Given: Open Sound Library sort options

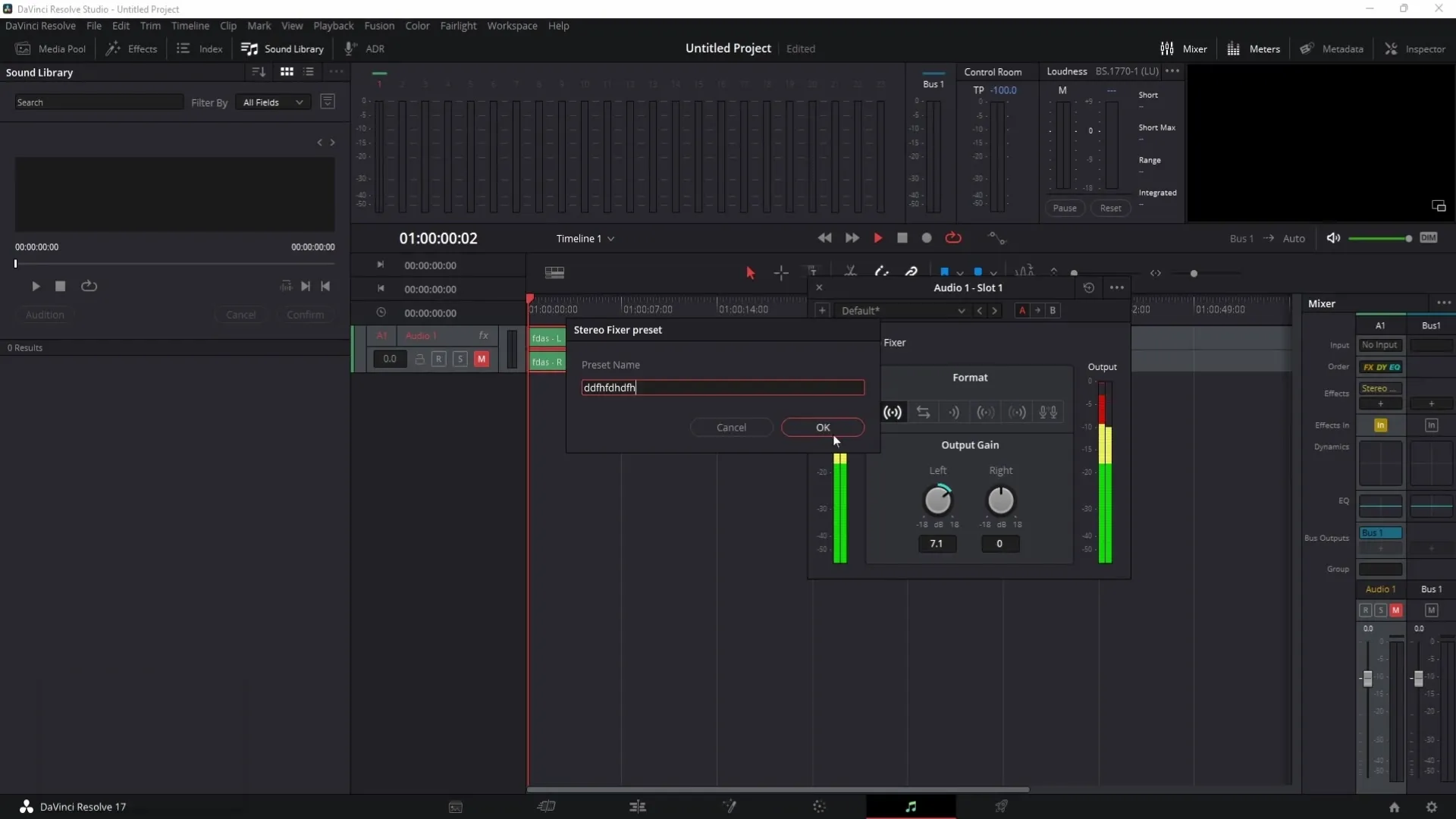Looking at the screenshot, I should tap(259, 72).
